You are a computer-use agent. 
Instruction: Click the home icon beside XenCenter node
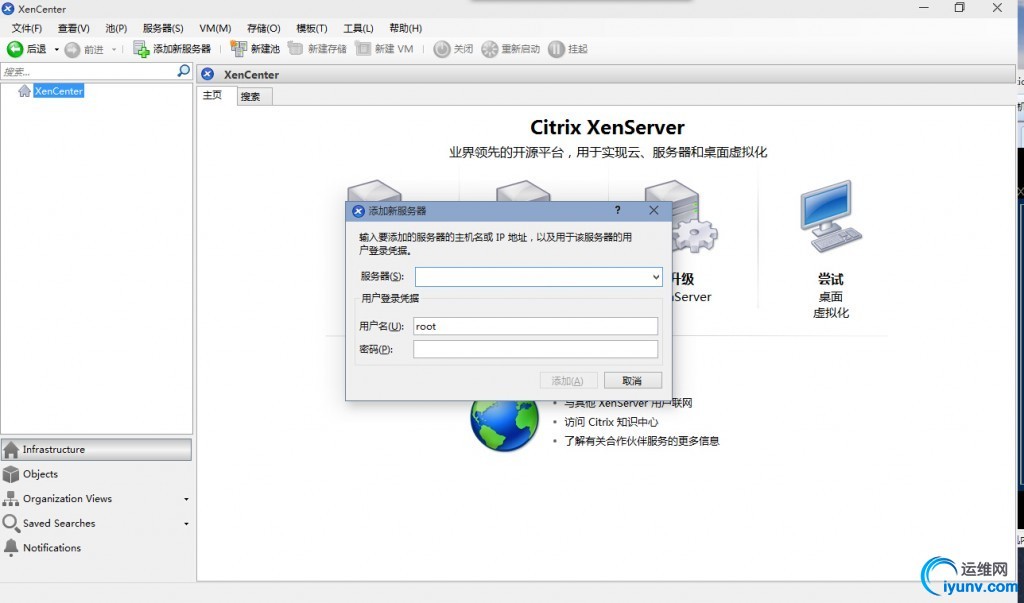[x=24, y=91]
